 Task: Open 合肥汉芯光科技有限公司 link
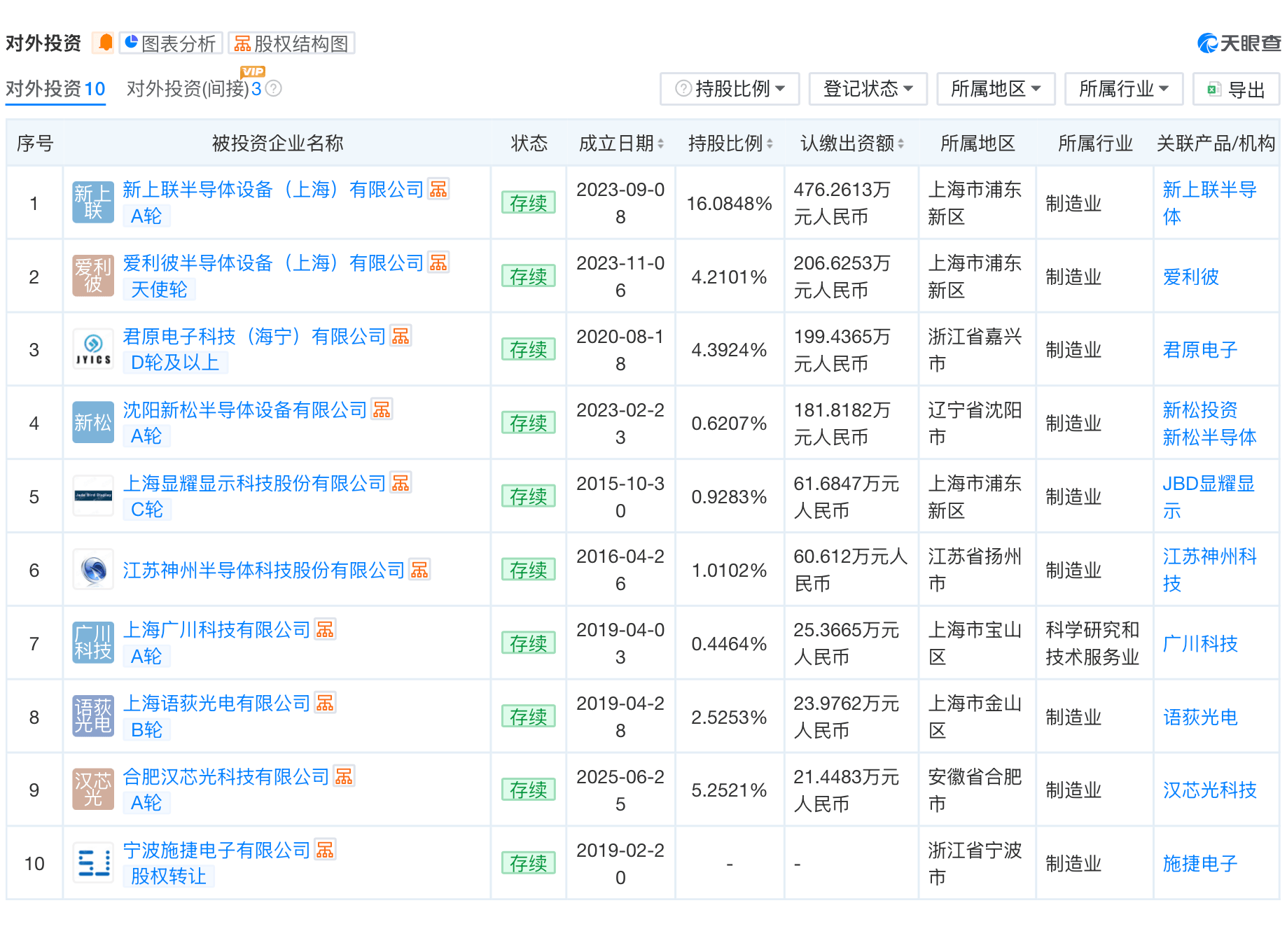[226, 777]
